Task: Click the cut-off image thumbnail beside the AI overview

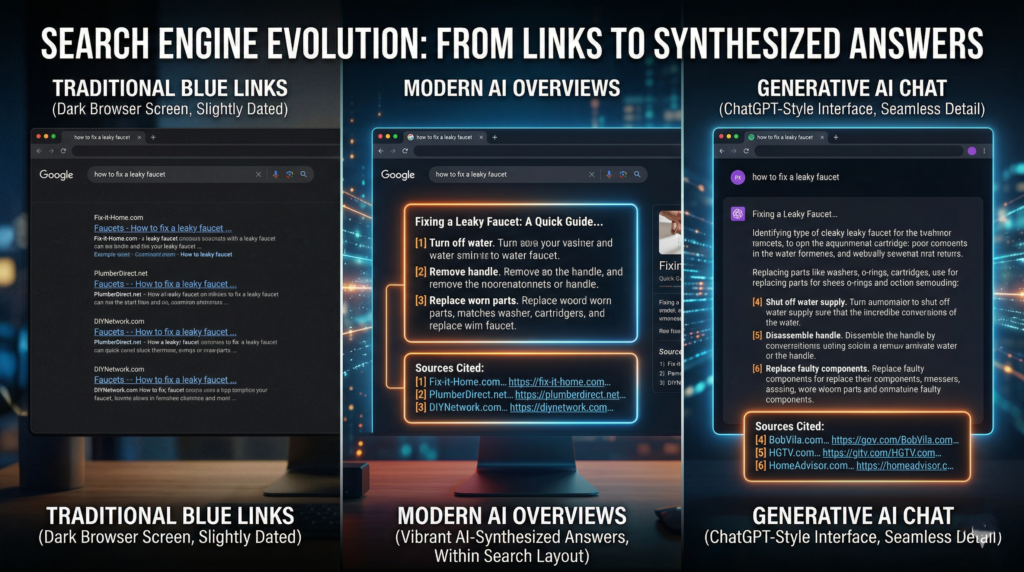Action: pyautogui.click(x=669, y=232)
